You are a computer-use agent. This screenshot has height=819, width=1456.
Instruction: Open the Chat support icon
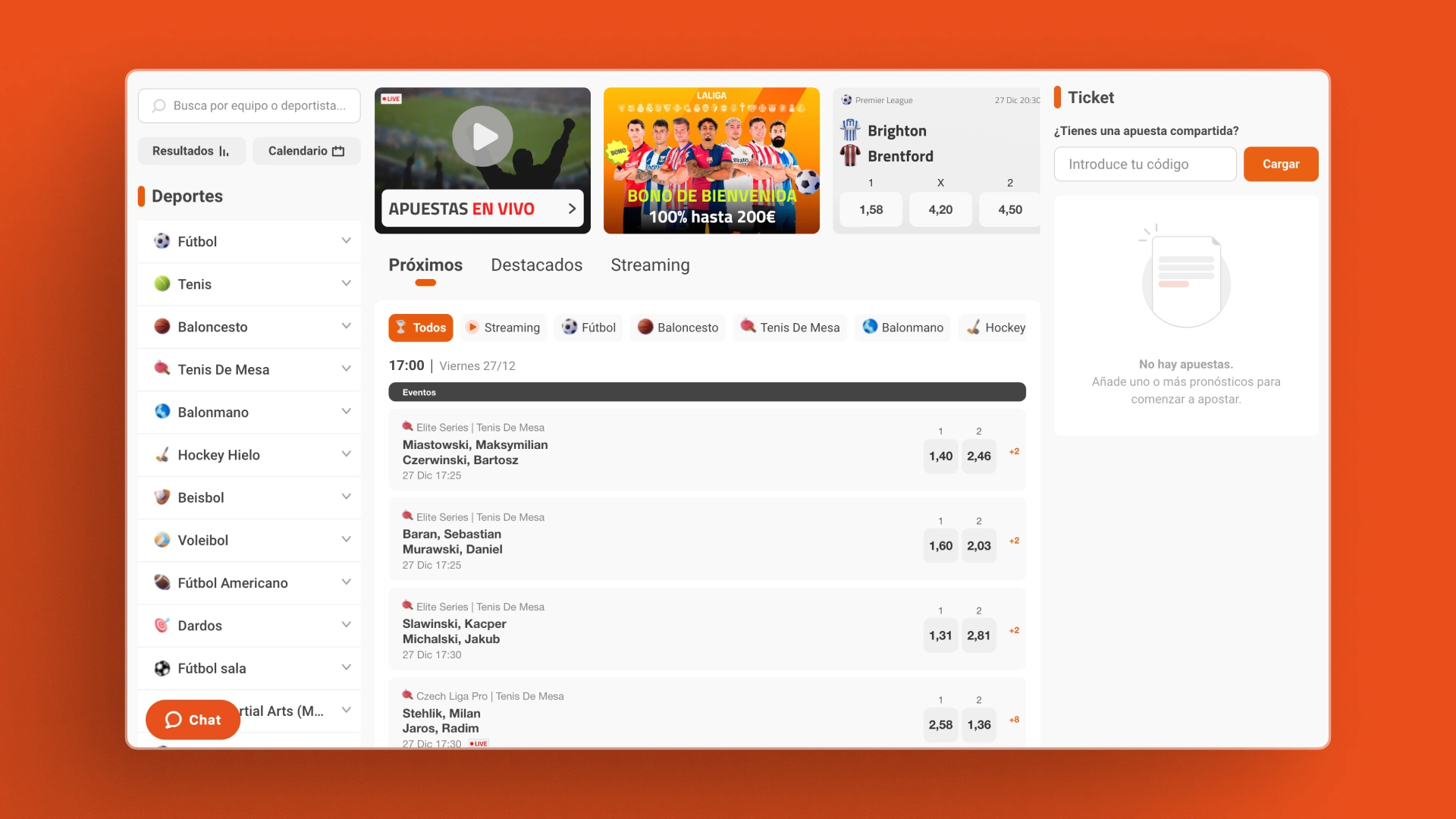191,718
